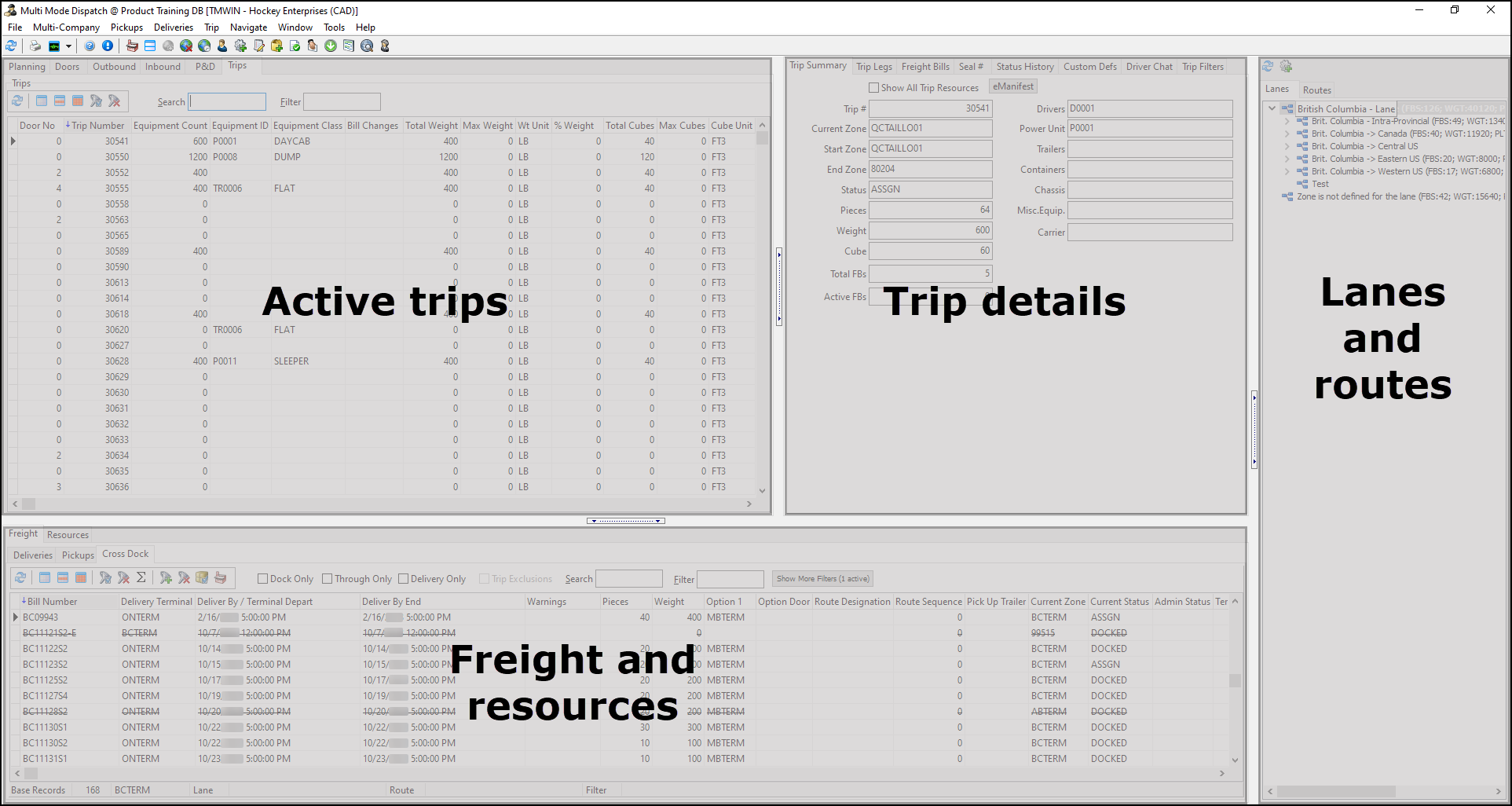Enable the Dock Only checkbox
Image resolution: width=1512 pixels, height=806 pixels.
[x=263, y=578]
